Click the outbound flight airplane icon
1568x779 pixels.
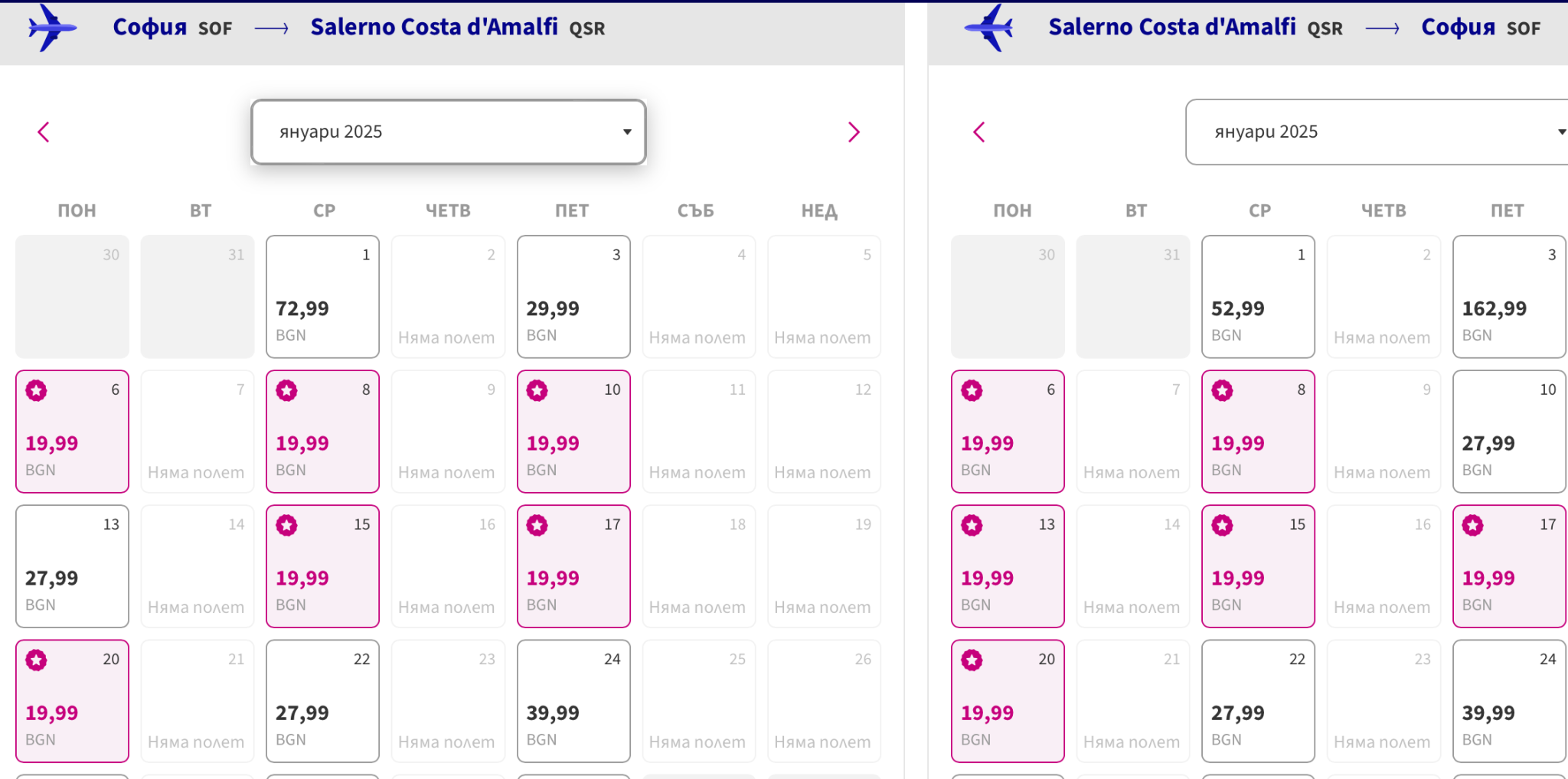coord(51,28)
